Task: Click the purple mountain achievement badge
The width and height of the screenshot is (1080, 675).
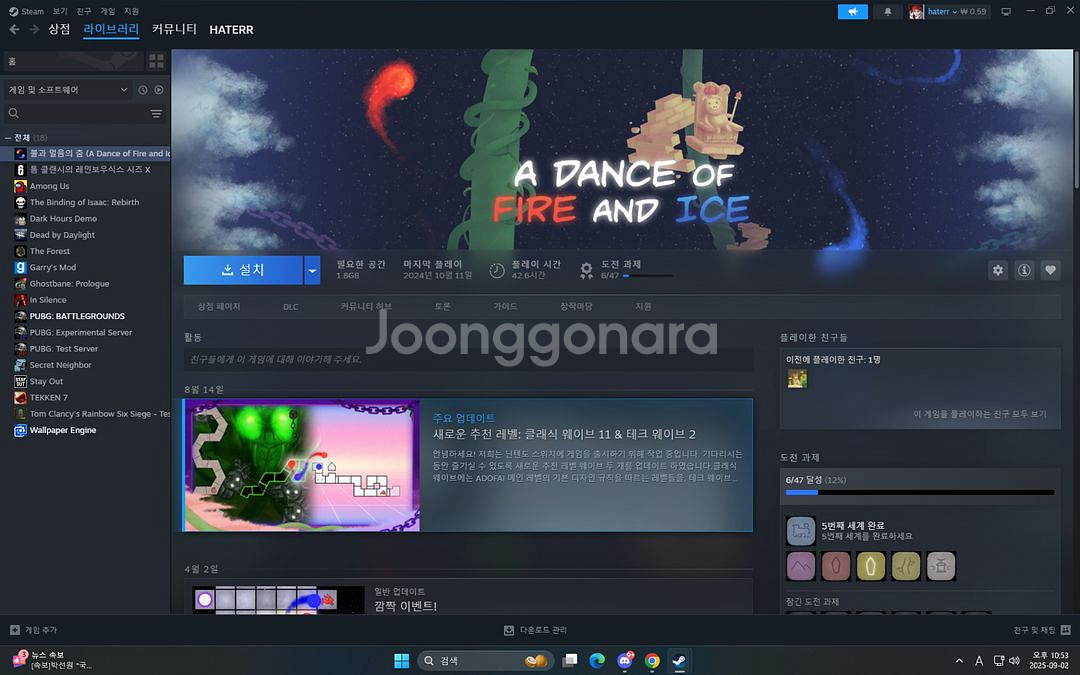Action: coord(800,566)
